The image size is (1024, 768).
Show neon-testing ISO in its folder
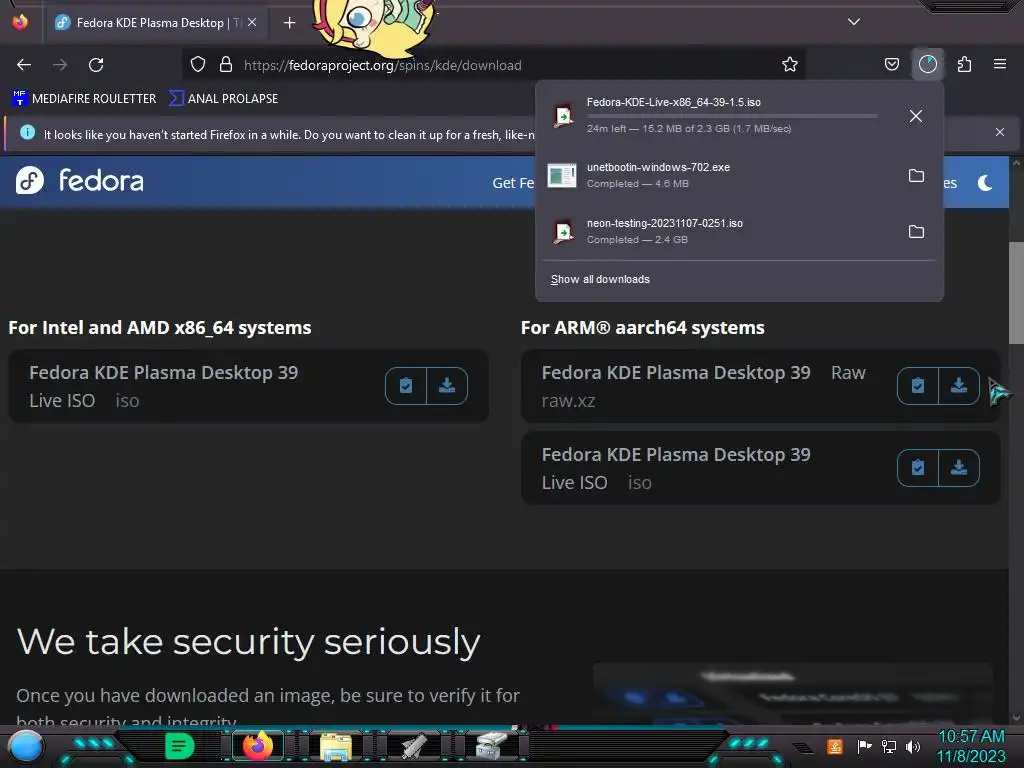pyautogui.click(x=916, y=232)
